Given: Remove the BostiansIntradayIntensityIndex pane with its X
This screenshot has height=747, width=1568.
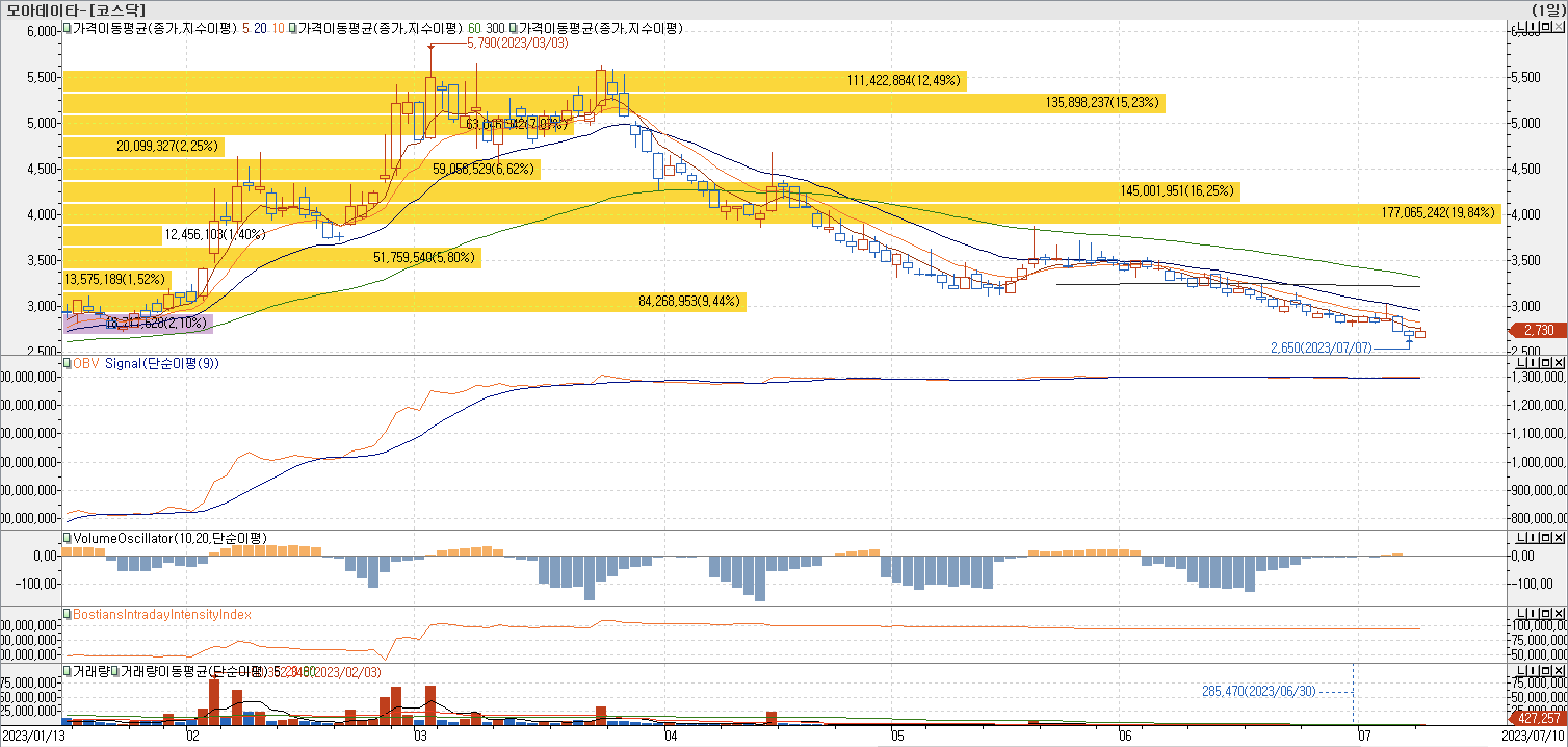Looking at the screenshot, I should (1558, 614).
